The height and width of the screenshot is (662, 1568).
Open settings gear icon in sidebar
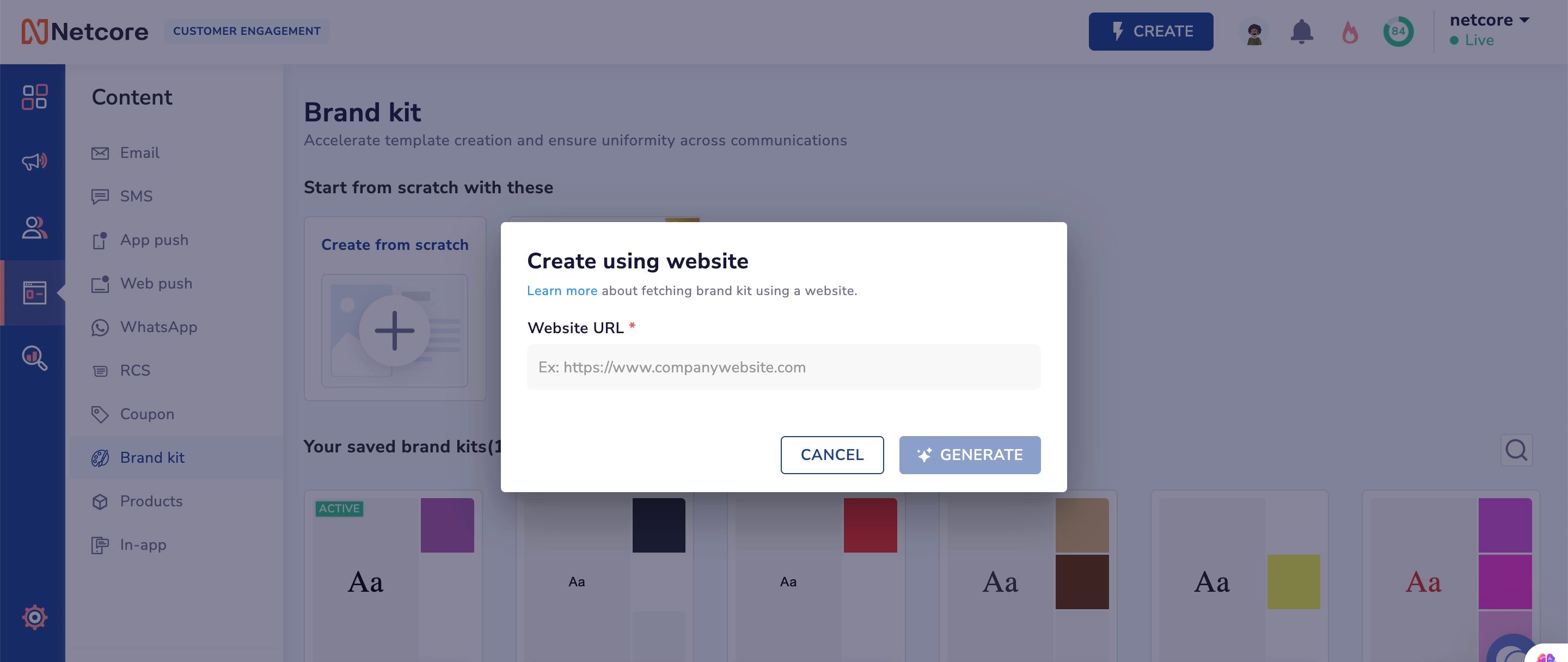34,617
